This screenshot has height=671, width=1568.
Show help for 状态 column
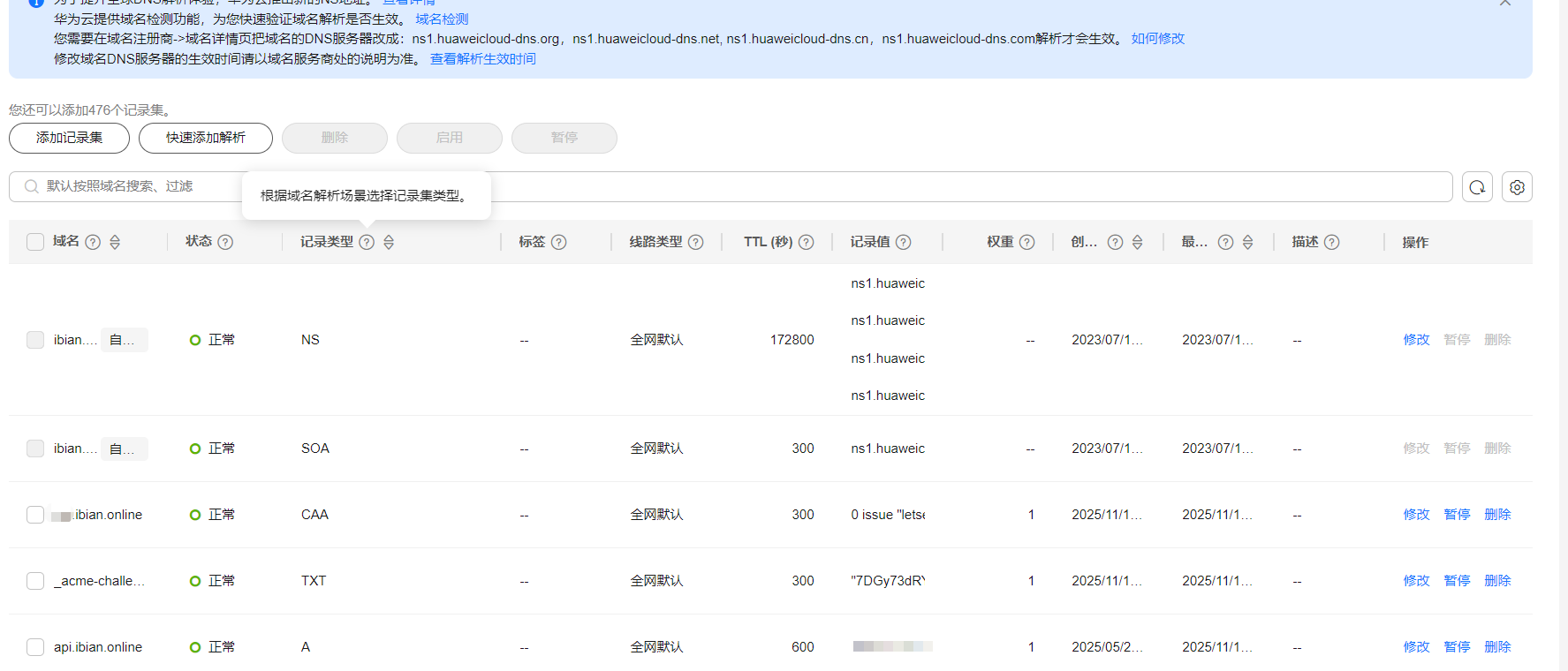[225, 242]
